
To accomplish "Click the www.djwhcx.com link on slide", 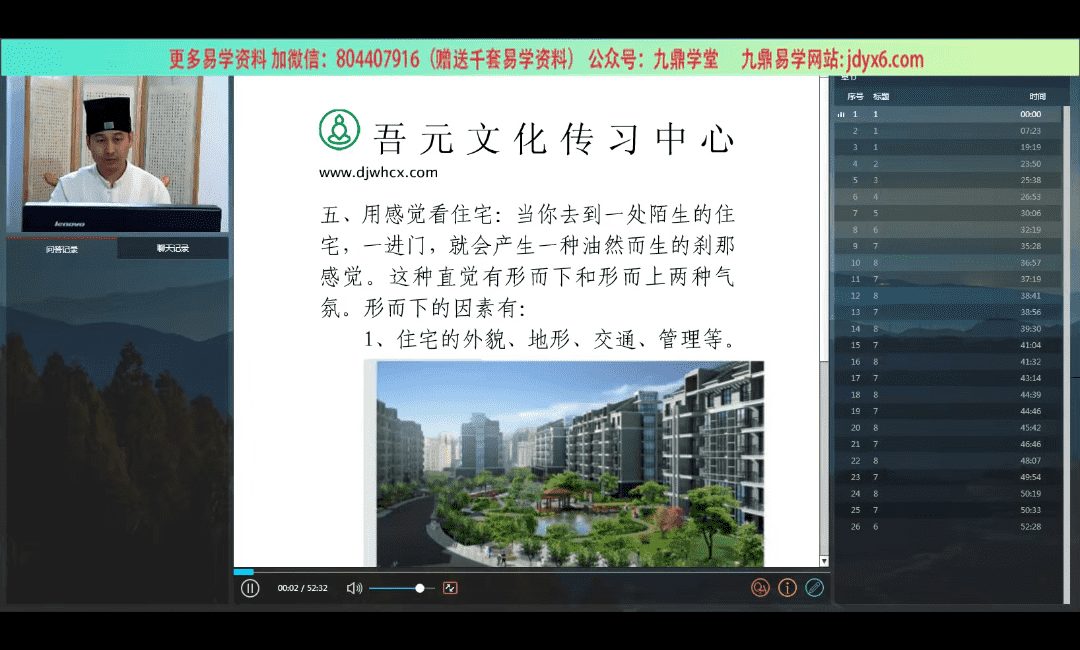I will click(x=378, y=173).
